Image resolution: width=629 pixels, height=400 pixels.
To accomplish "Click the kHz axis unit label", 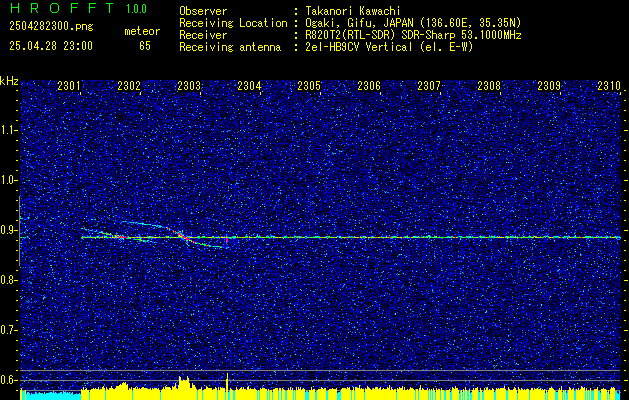I will point(9,81).
